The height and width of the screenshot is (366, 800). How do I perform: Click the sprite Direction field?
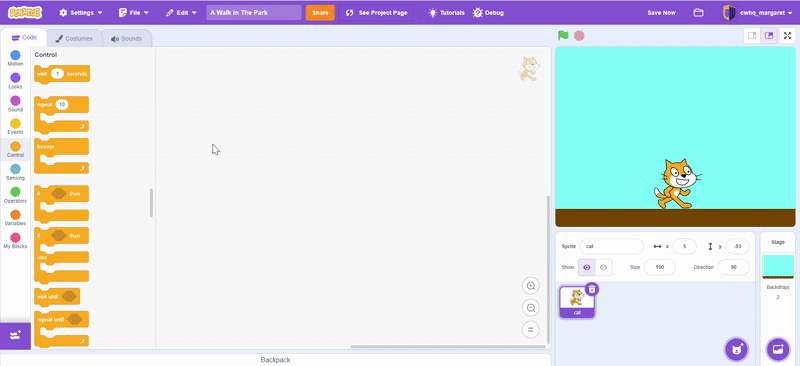coord(733,267)
